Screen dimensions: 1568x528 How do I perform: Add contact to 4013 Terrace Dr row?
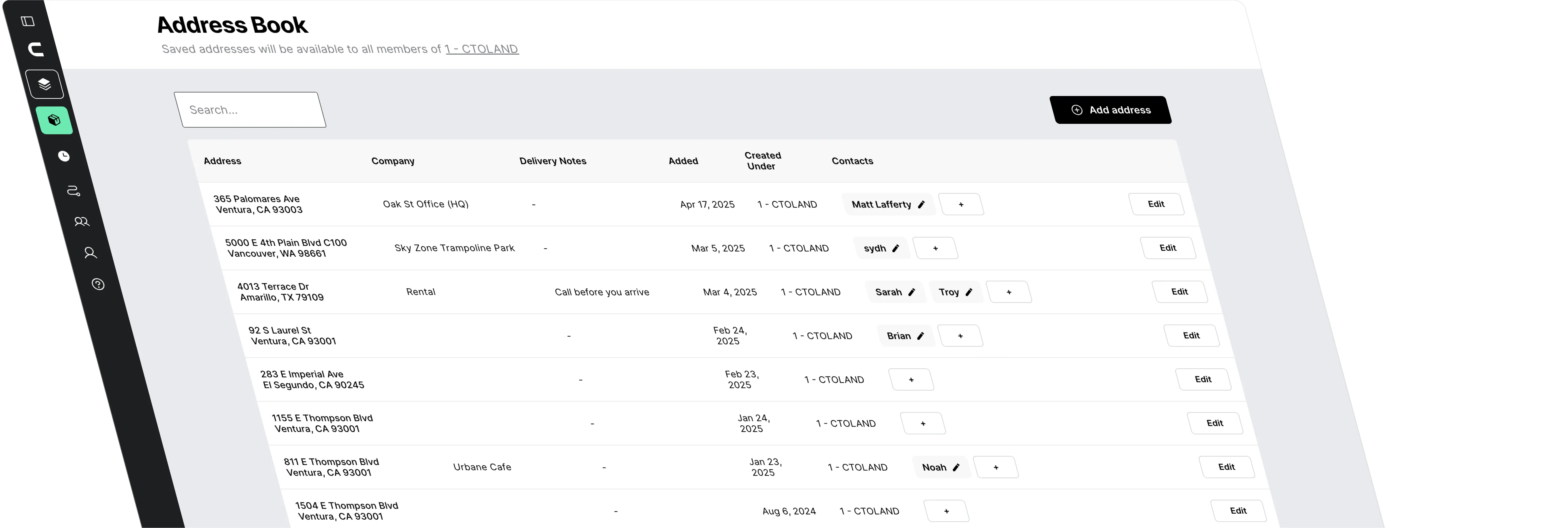pyautogui.click(x=1009, y=292)
